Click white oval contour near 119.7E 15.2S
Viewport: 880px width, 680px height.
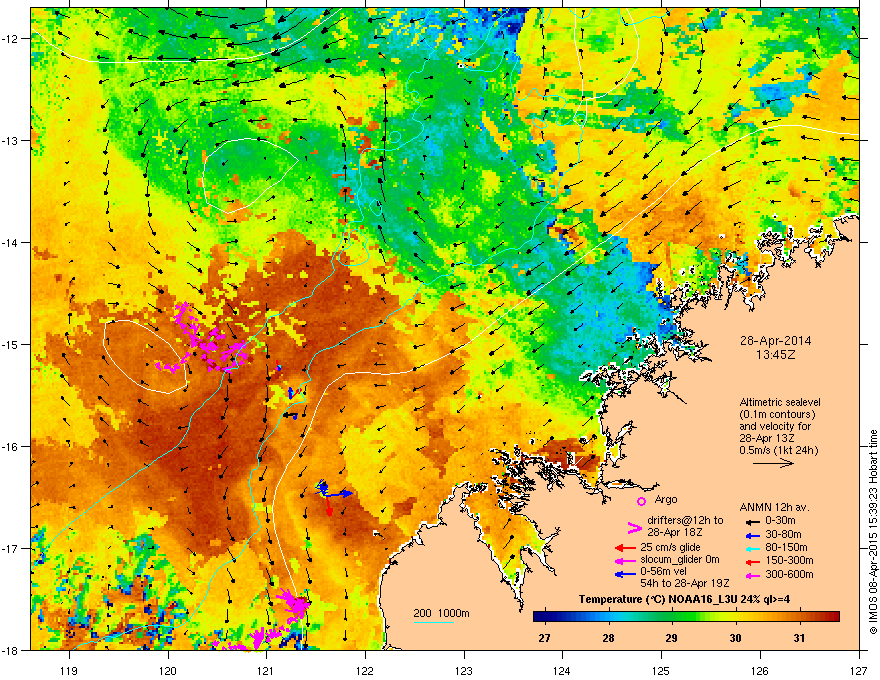coord(145,356)
